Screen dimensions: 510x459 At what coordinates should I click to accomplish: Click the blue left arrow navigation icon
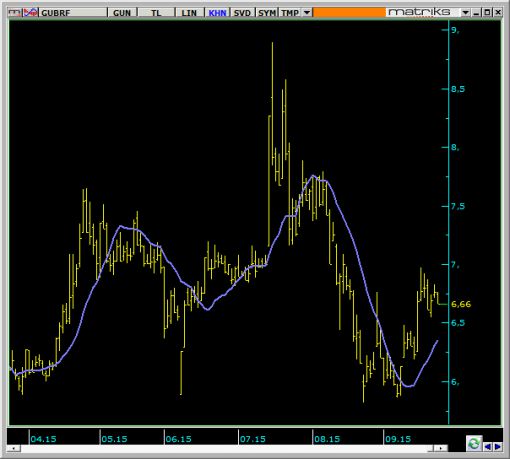pos(488,446)
